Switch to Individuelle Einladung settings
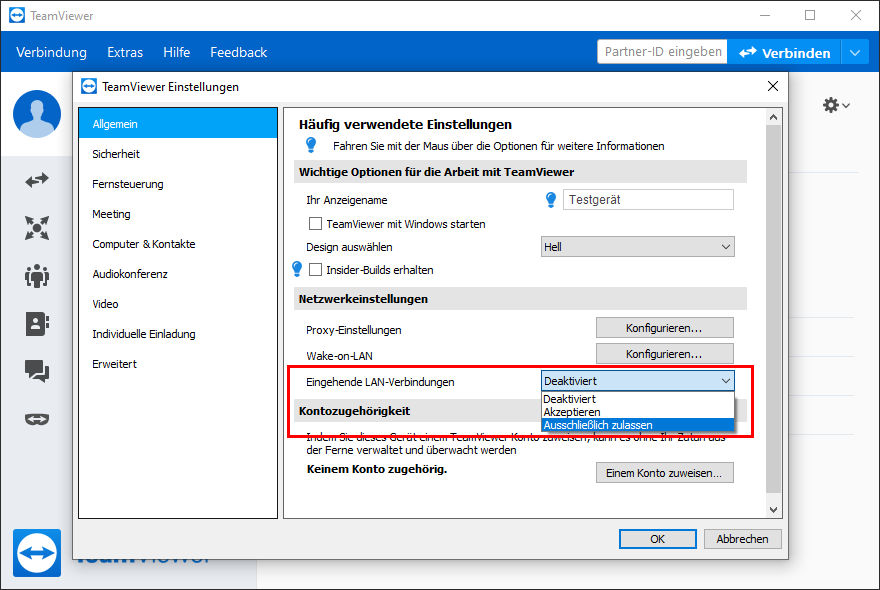The height and width of the screenshot is (590, 880). pyautogui.click(x=178, y=334)
